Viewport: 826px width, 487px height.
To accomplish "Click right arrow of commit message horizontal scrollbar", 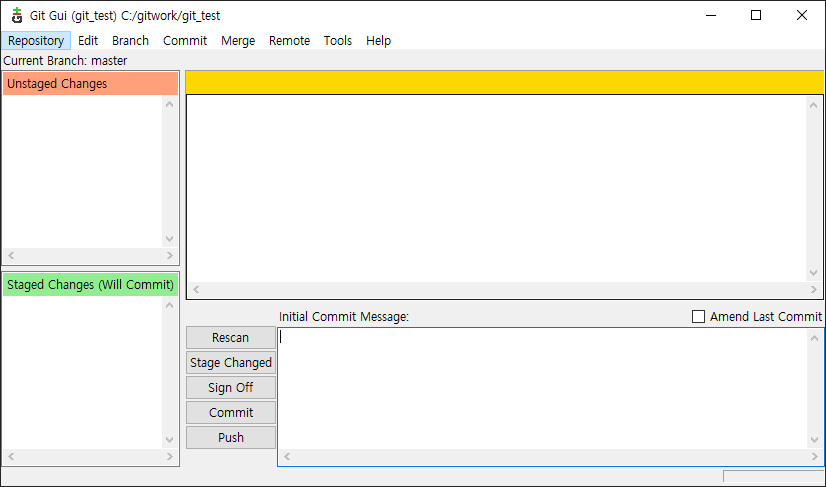I will pos(815,456).
